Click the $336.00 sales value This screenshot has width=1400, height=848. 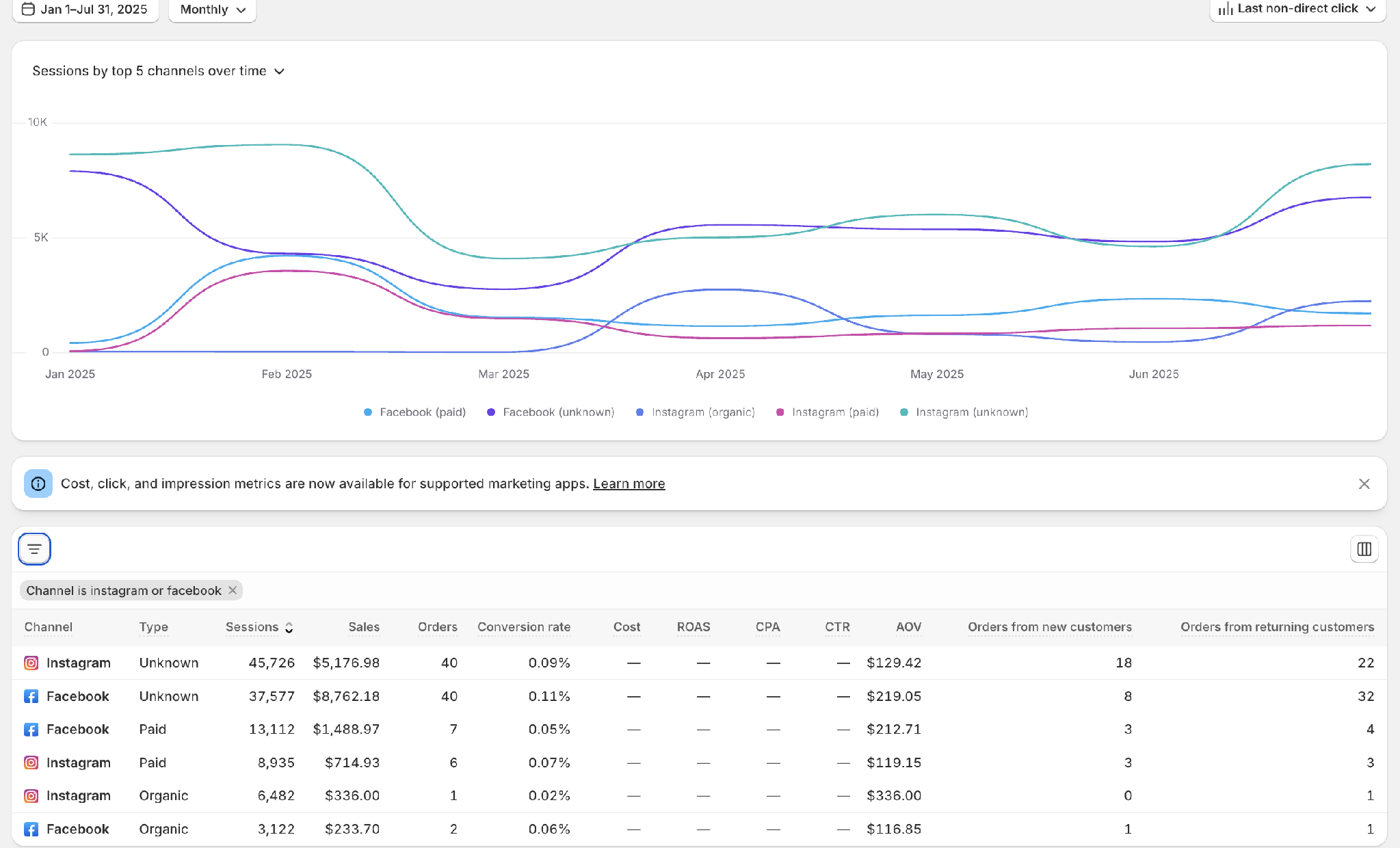(352, 795)
